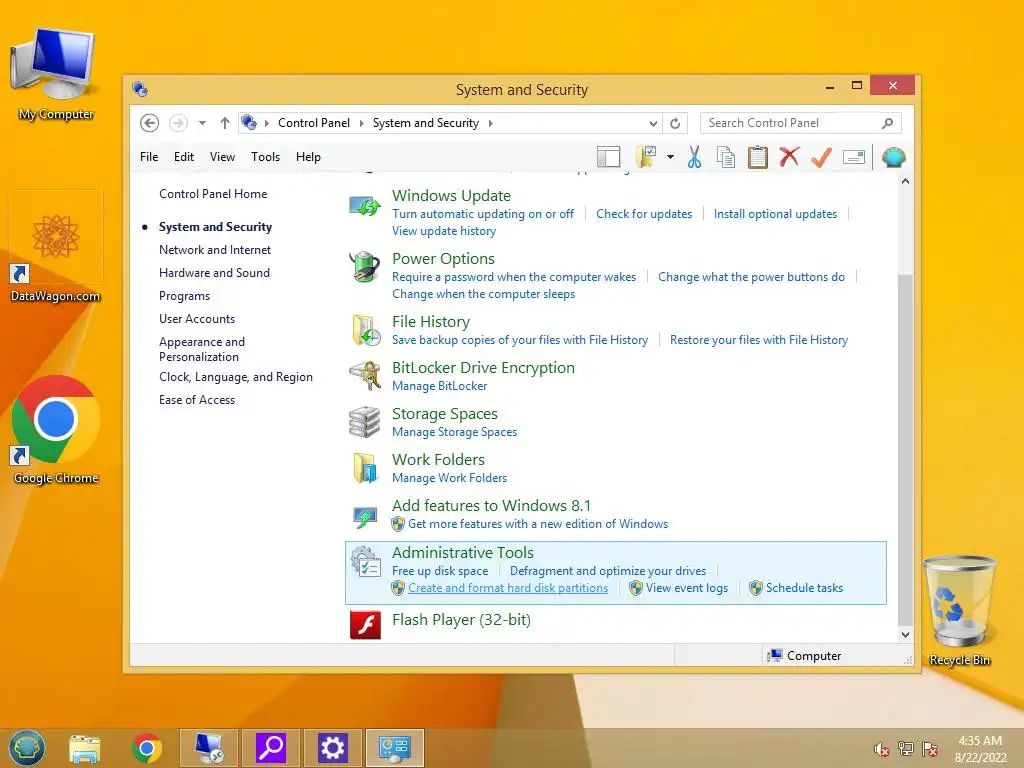
Task: Open Clock, Language, and Region
Action: 236,377
